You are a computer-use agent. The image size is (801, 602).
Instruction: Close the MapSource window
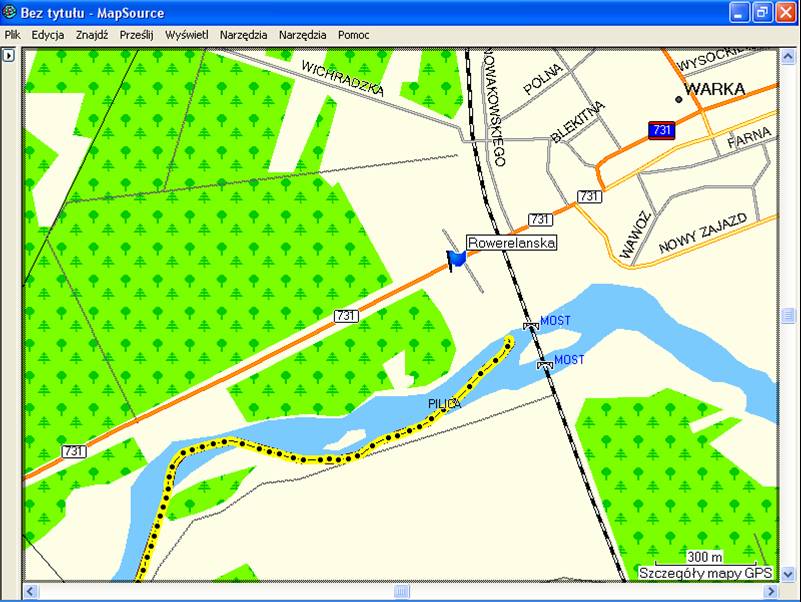click(786, 12)
